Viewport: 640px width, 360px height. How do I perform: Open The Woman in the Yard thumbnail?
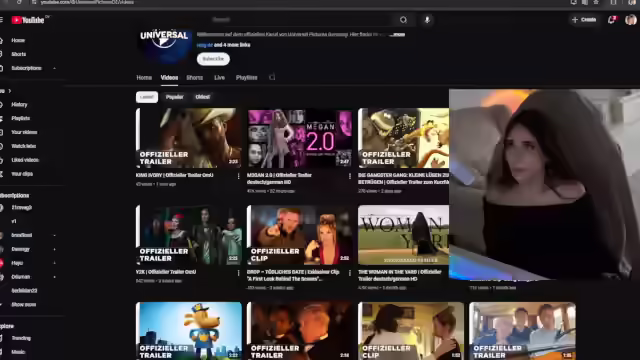403,235
